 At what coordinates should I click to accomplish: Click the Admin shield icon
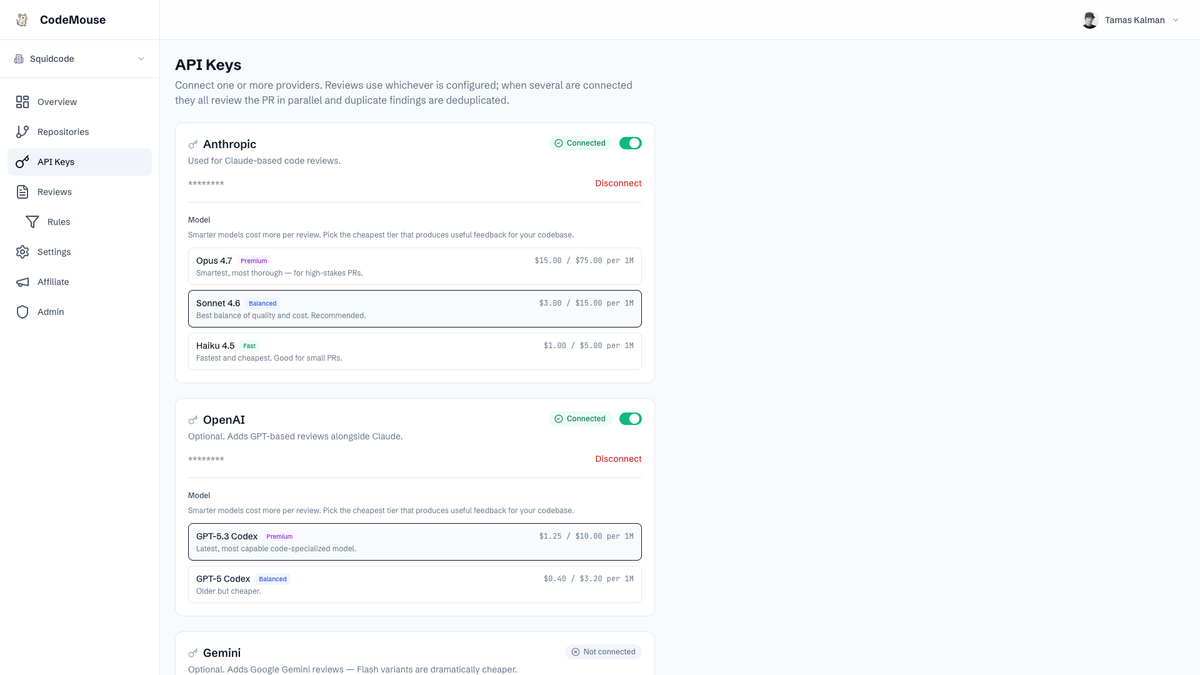(x=22, y=312)
